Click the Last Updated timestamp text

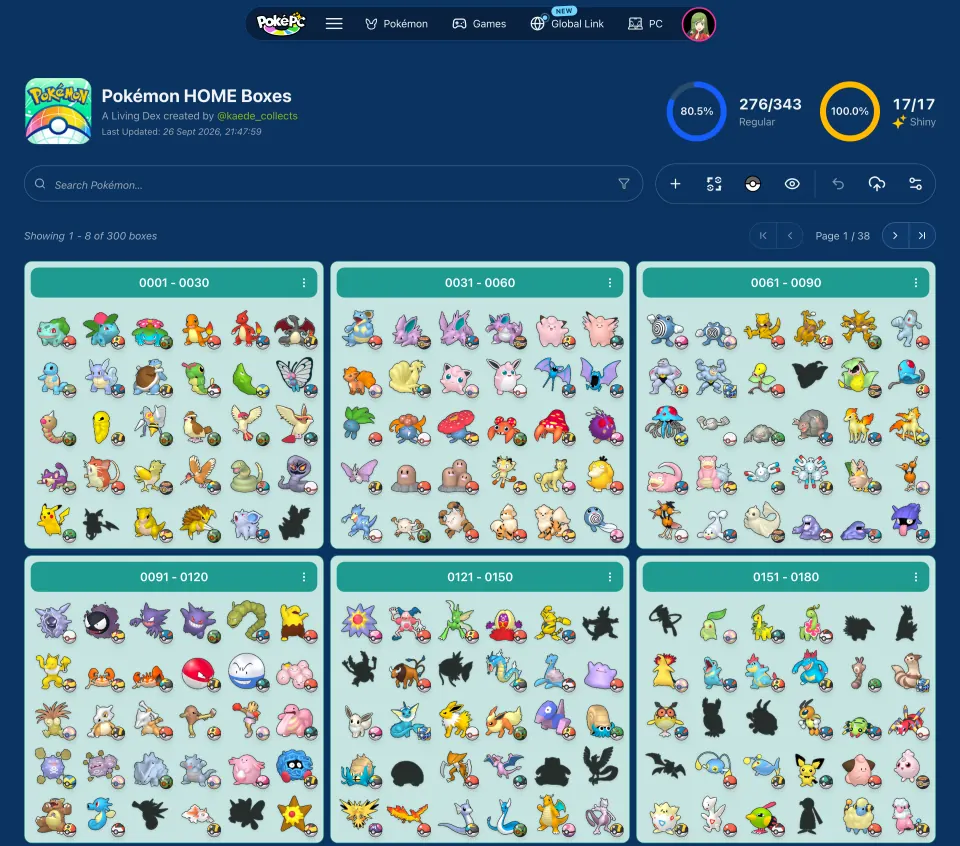pyautogui.click(x=181, y=132)
